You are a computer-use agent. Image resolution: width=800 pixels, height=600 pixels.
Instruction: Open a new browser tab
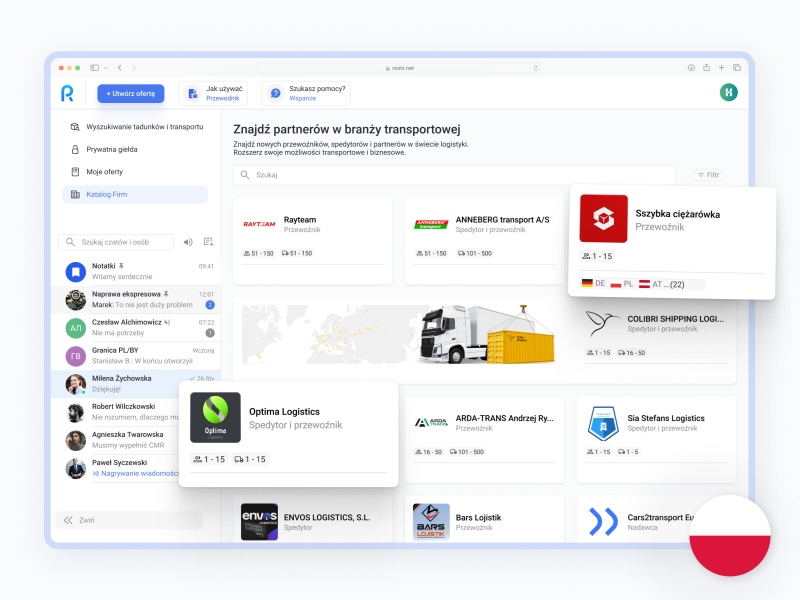point(721,67)
